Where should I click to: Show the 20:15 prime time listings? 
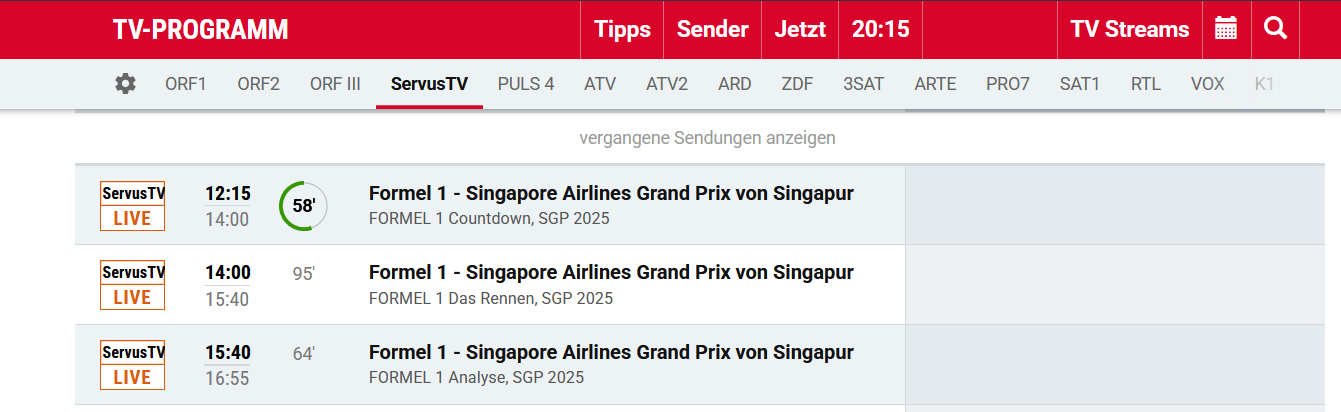[880, 29]
